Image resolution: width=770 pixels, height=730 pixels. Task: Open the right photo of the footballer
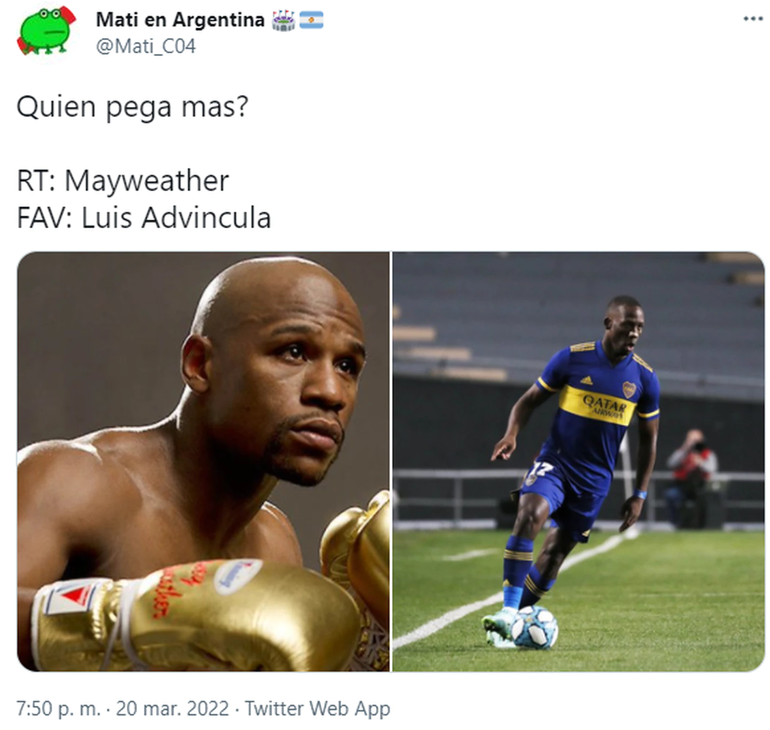[x=578, y=461]
